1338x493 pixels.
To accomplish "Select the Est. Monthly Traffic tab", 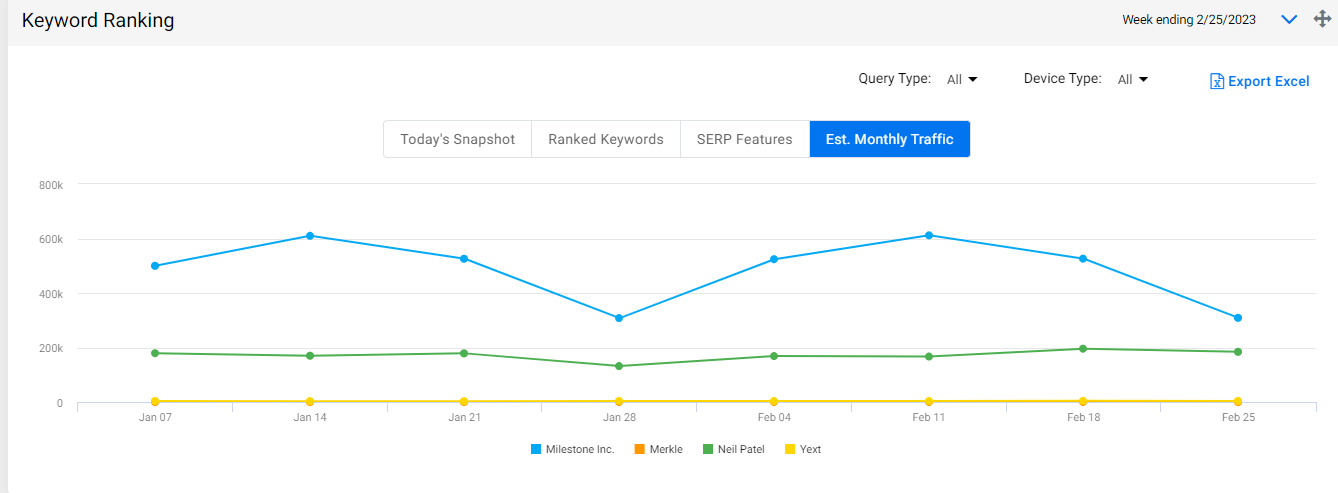I will pyautogui.click(x=890, y=139).
